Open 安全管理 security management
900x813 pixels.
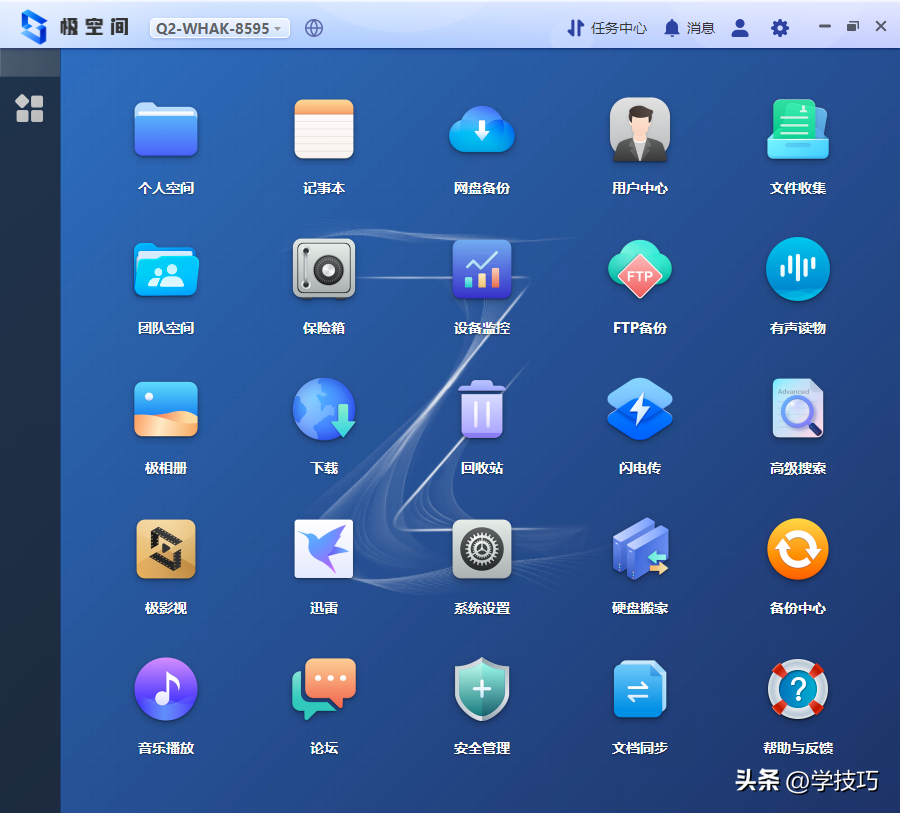pos(482,689)
